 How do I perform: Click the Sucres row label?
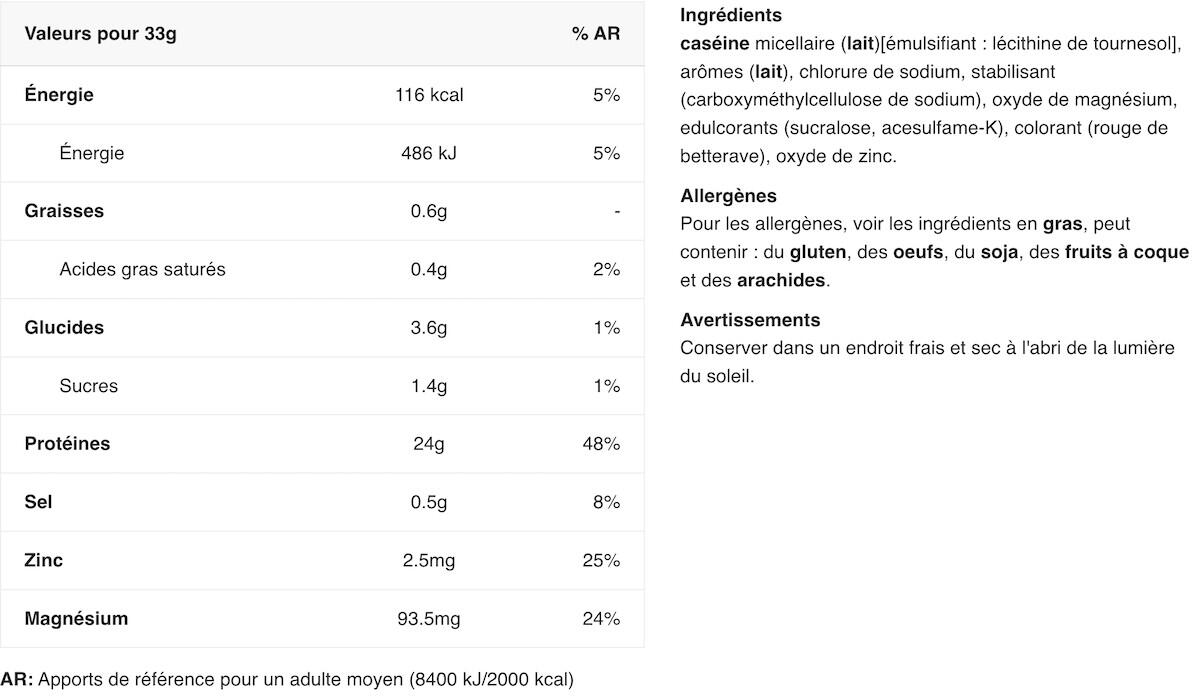[88, 385]
